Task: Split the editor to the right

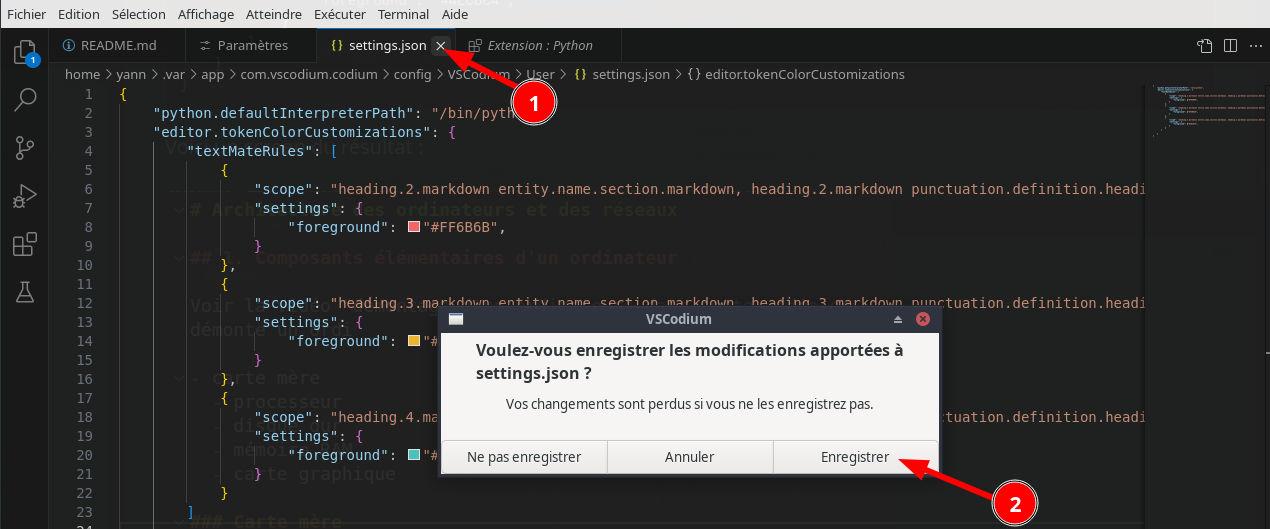Action: (x=1229, y=46)
